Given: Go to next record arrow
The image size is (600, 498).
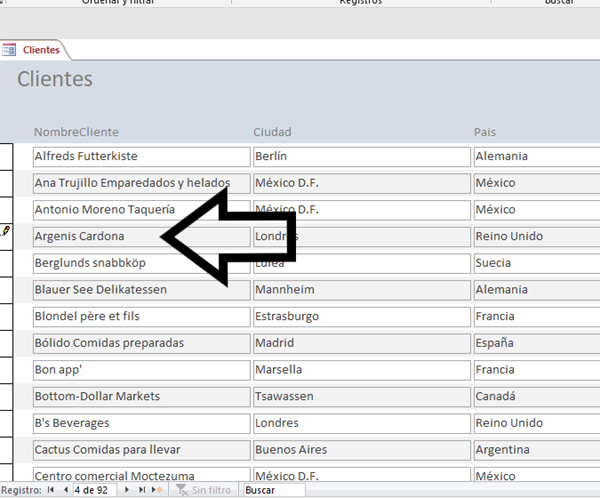Looking at the screenshot, I should [127, 490].
